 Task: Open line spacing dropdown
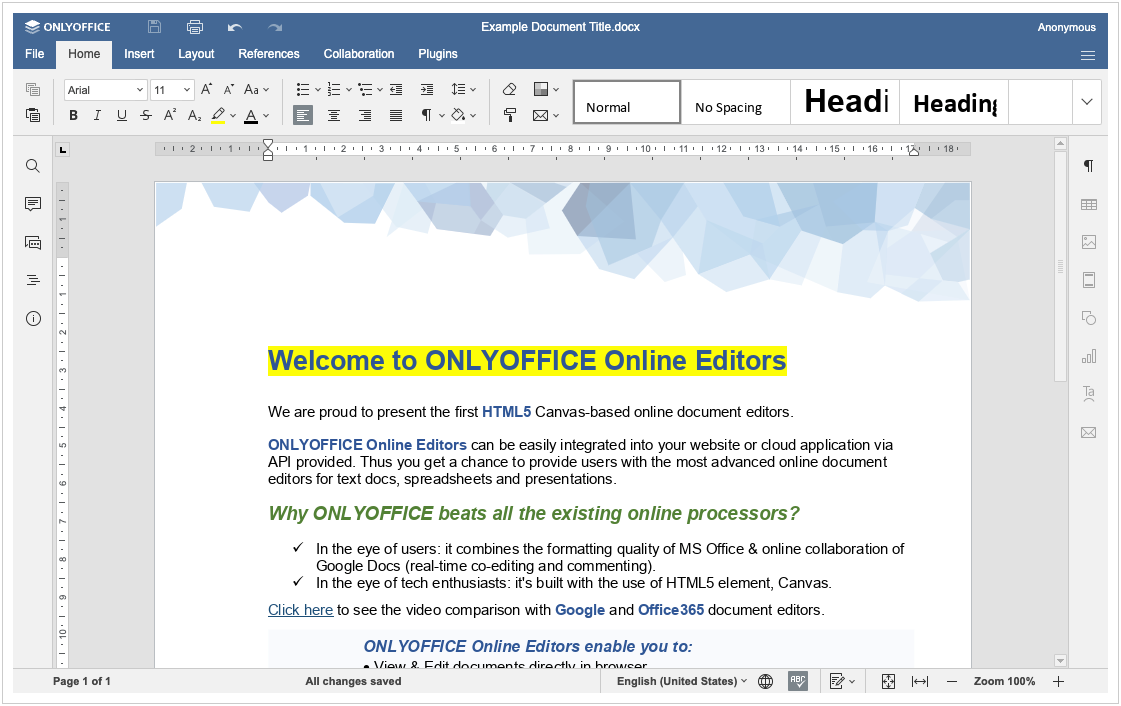point(463,89)
